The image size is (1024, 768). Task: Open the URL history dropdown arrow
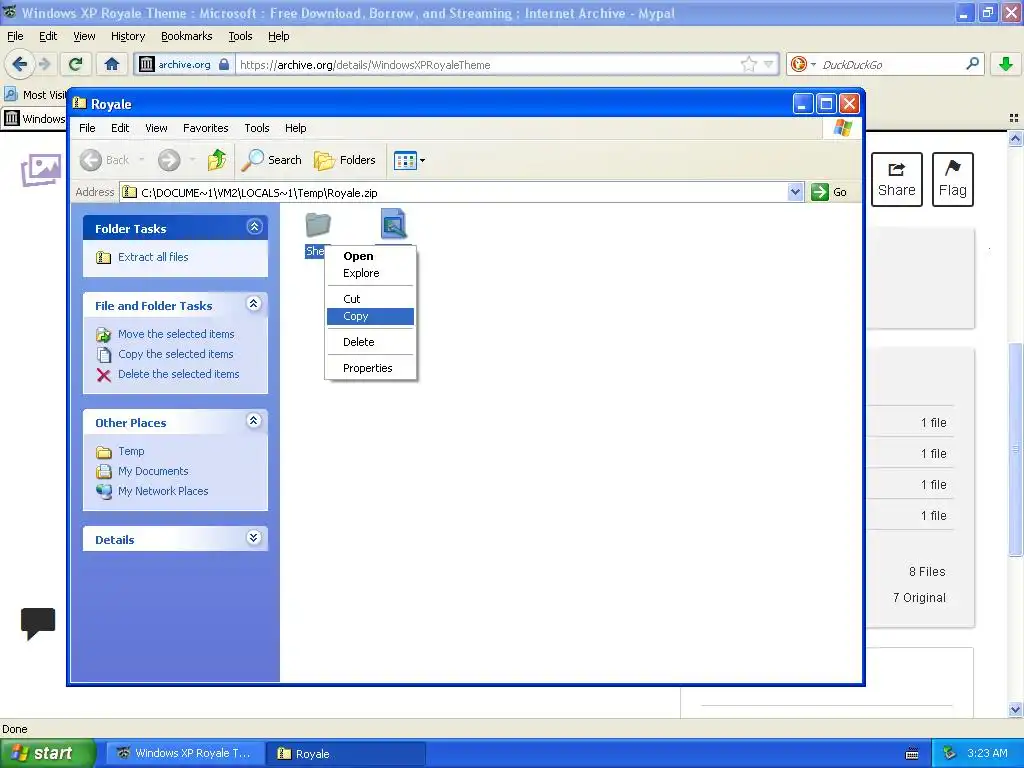pos(769,64)
